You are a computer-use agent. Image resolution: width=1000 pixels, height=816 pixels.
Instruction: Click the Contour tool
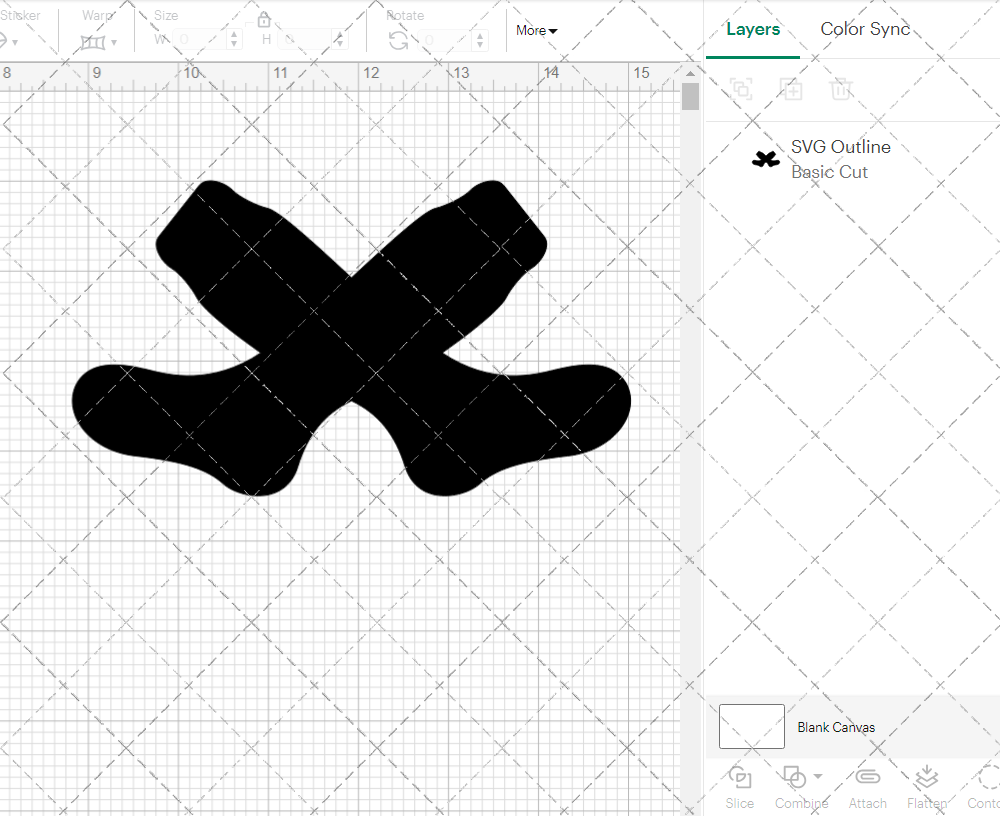[x=986, y=786]
